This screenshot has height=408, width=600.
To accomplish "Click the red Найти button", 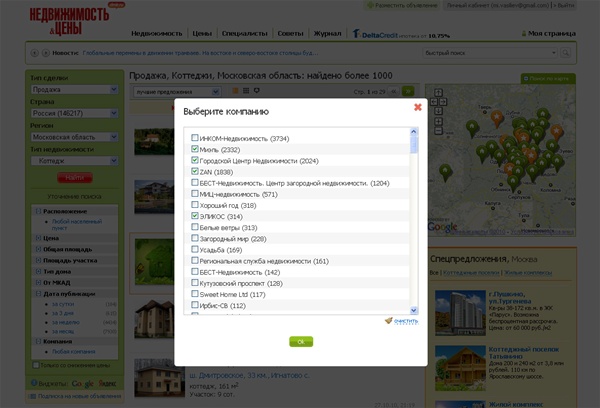I will [75, 178].
